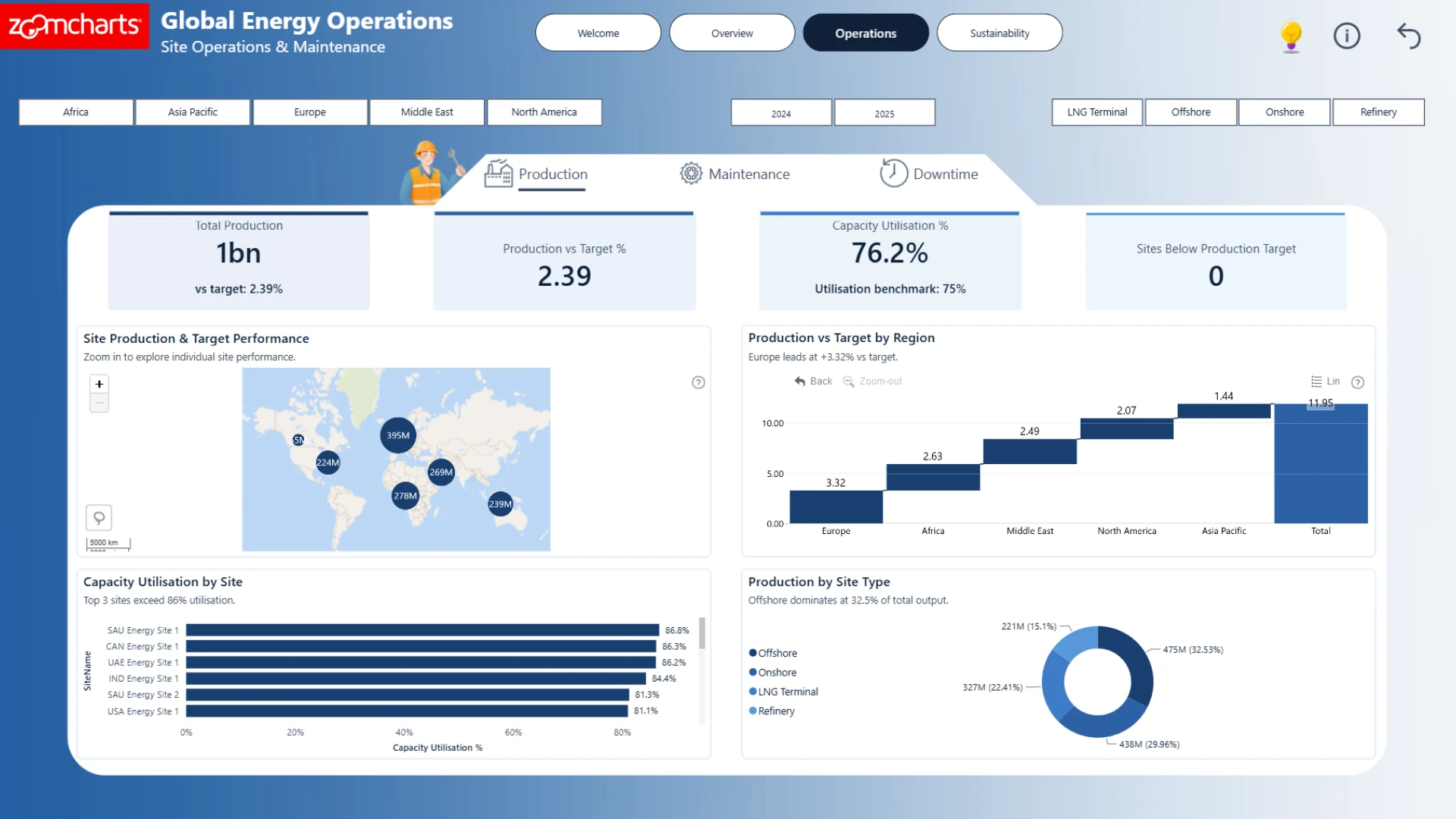The width and height of the screenshot is (1456, 819).
Task: Open help icon beside the map
Action: (x=698, y=383)
